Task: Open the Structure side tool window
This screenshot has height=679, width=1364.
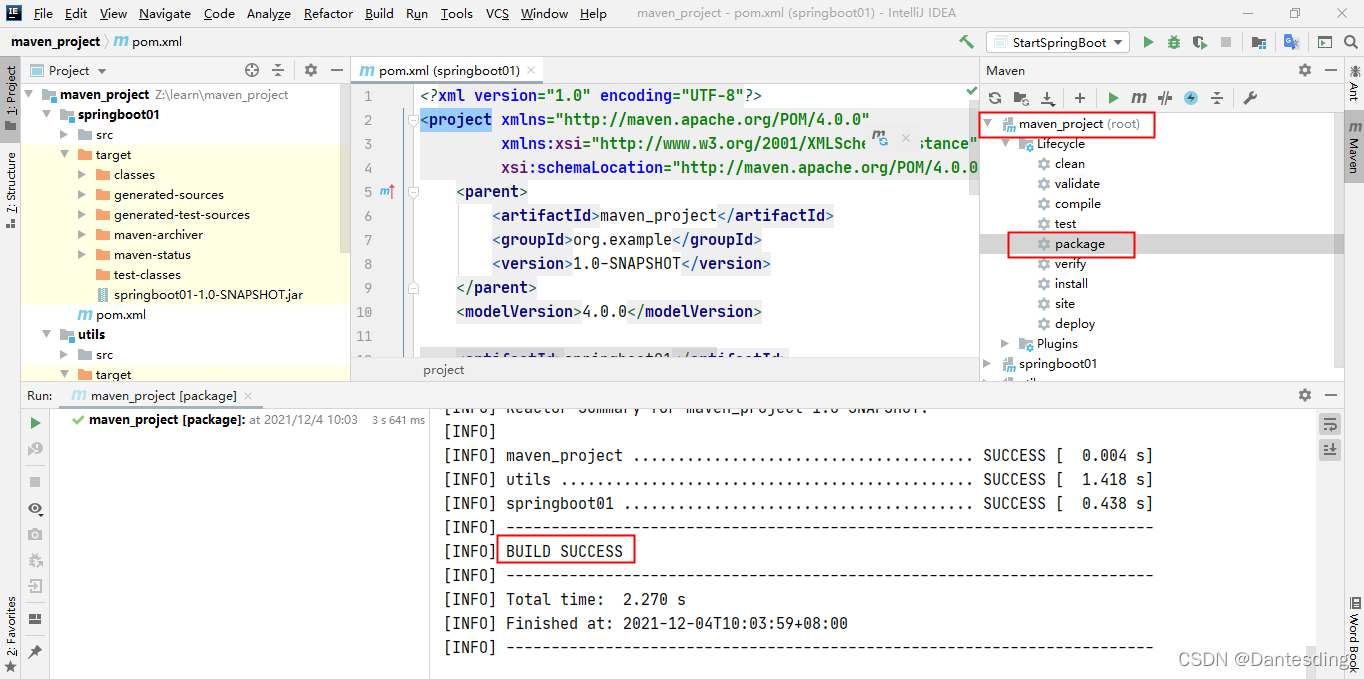Action: [10, 190]
